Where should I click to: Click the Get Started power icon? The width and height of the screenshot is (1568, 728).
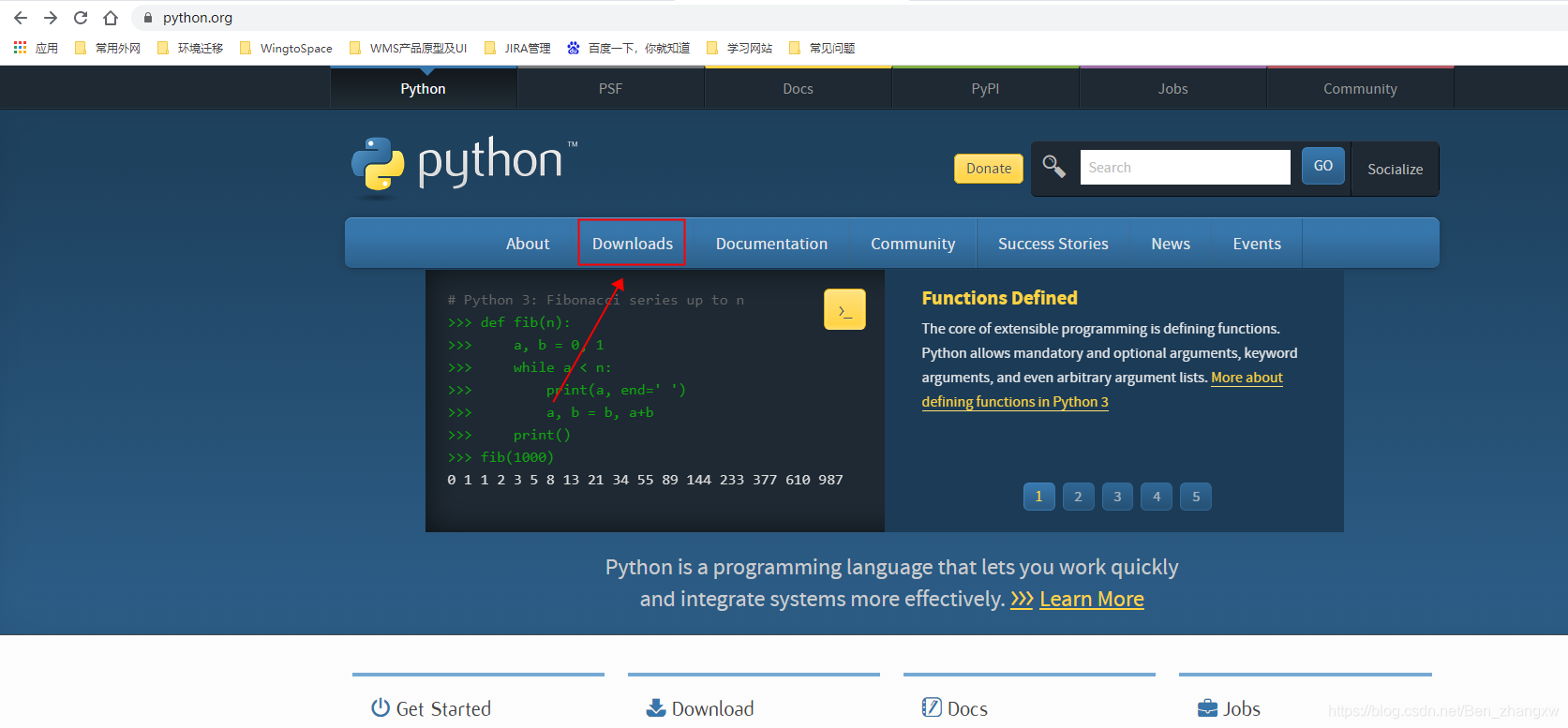pos(381,707)
